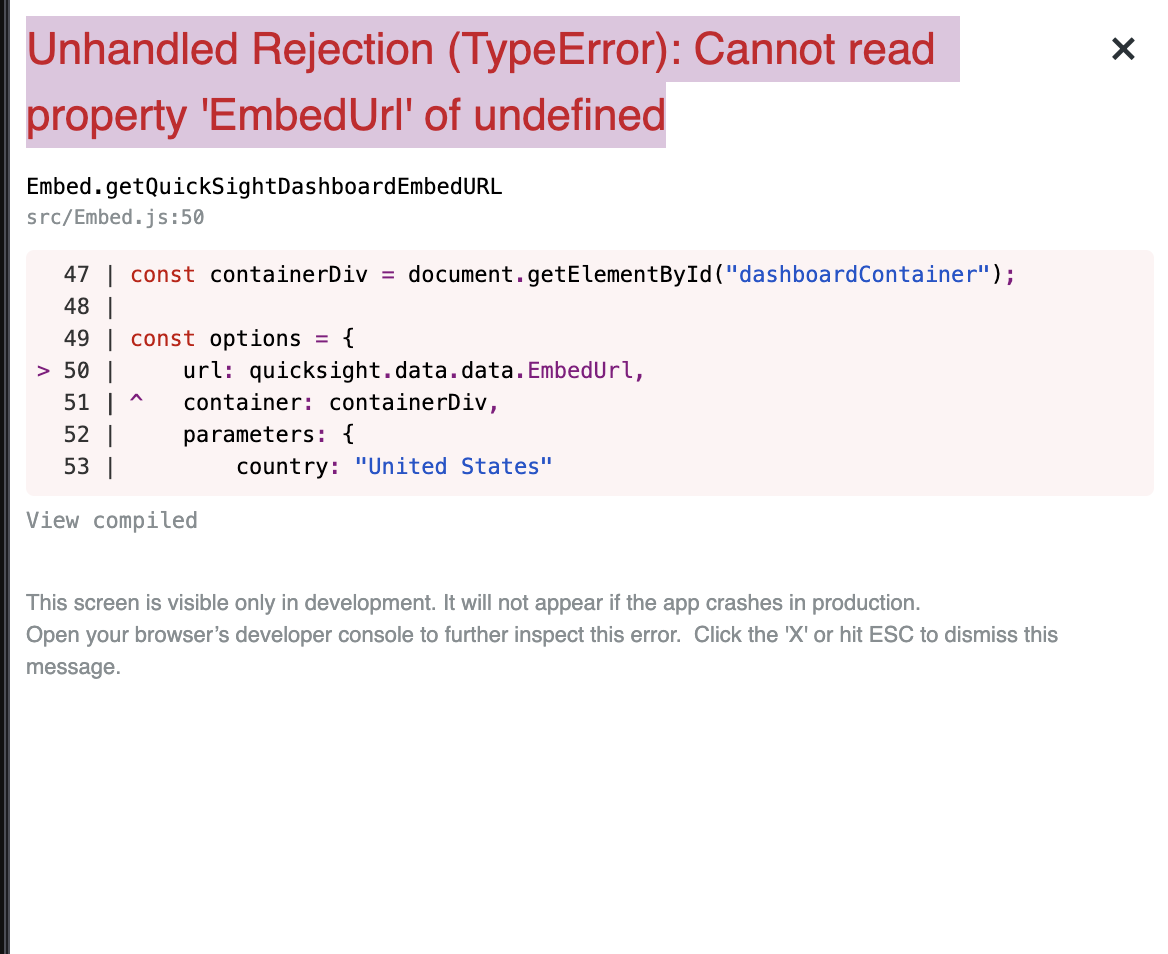
Task: Click the caret symbol under line 51
Action: [137, 402]
